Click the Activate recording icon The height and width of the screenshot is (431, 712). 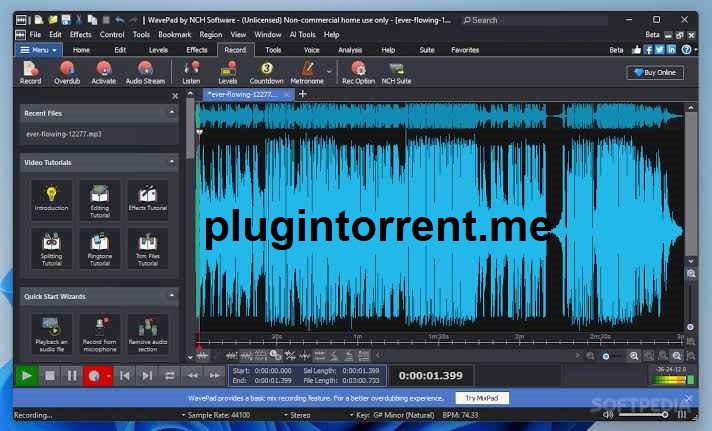[104, 73]
